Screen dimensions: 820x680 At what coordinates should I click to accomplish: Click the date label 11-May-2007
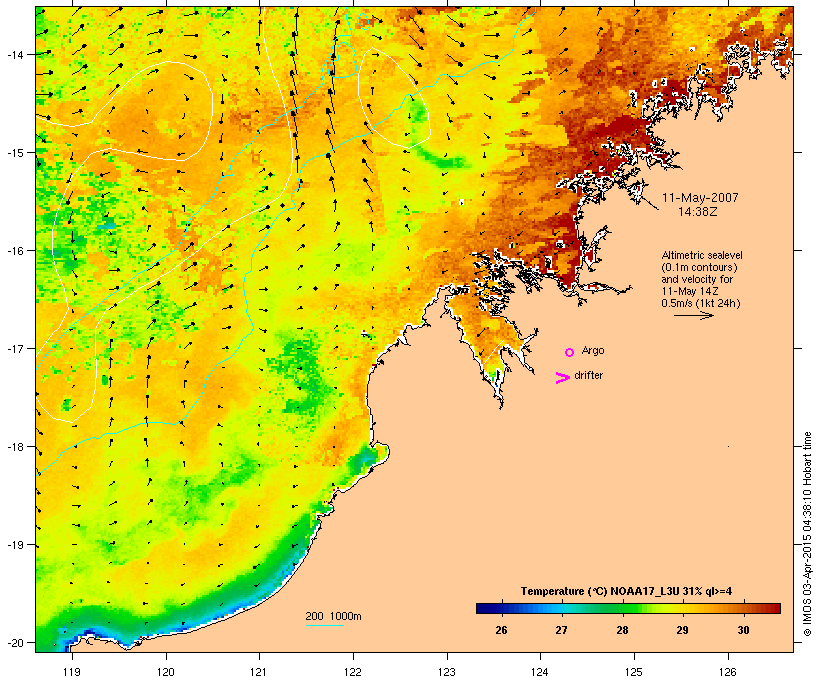[700, 198]
